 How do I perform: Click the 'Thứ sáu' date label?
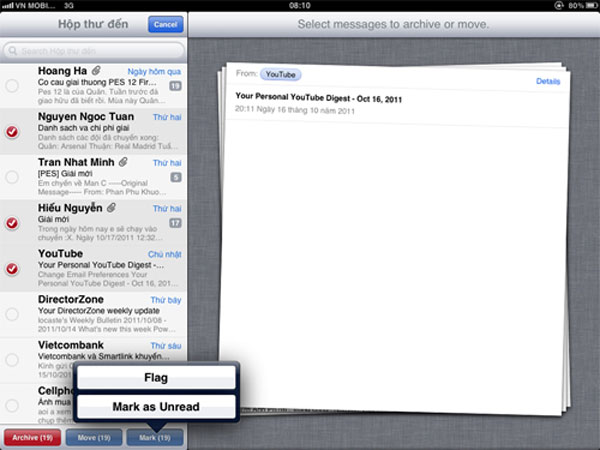pyautogui.click(x=166, y=346)
